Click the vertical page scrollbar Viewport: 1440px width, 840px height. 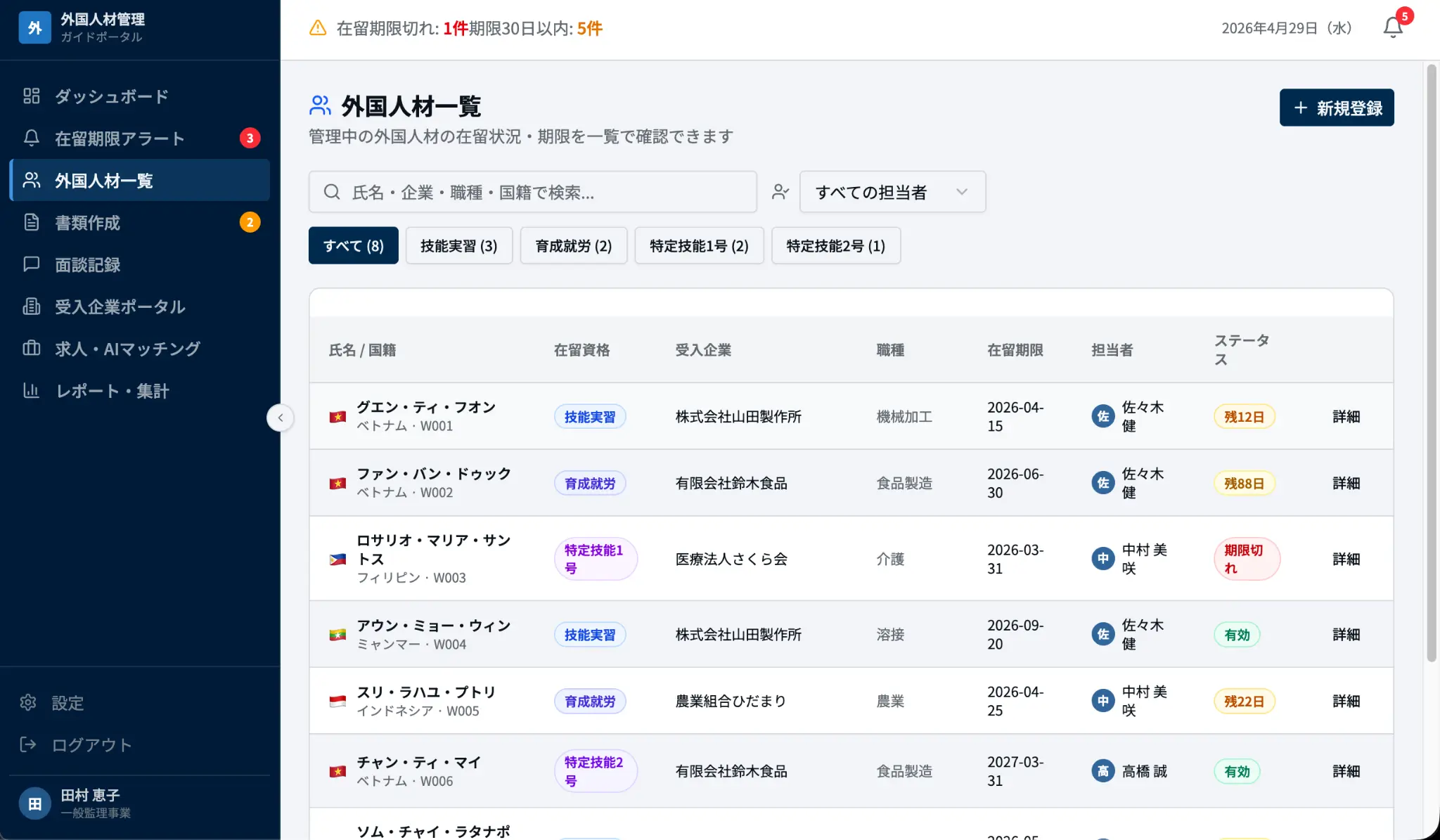coord(1431,363)
